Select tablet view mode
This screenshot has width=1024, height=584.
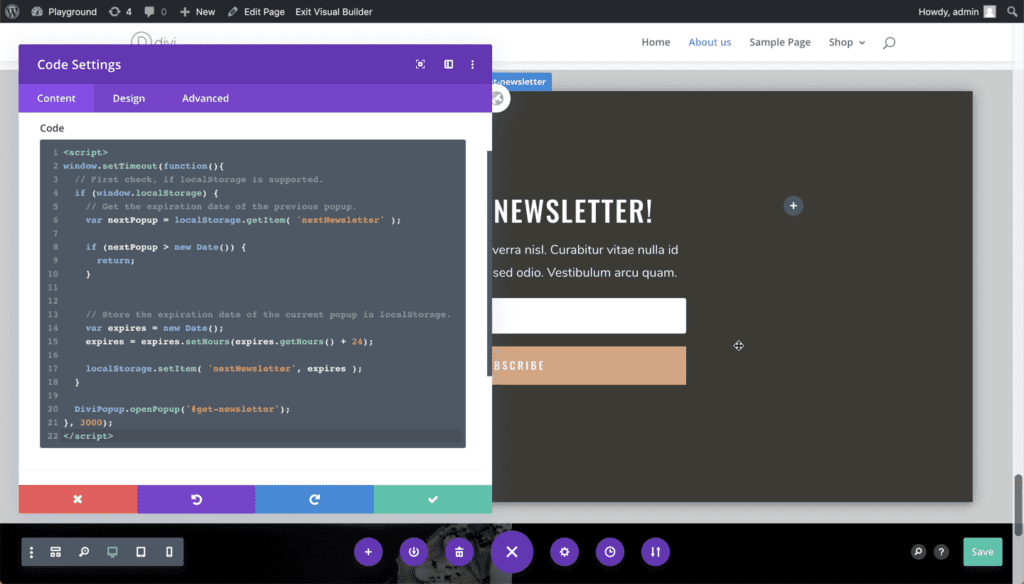pos(140,552)
